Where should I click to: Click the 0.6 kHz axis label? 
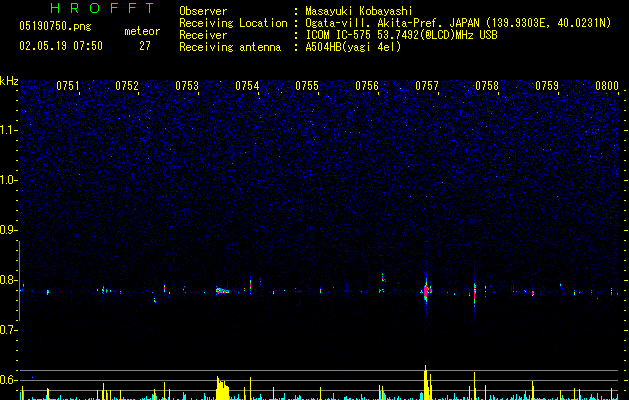pos(8,380)
